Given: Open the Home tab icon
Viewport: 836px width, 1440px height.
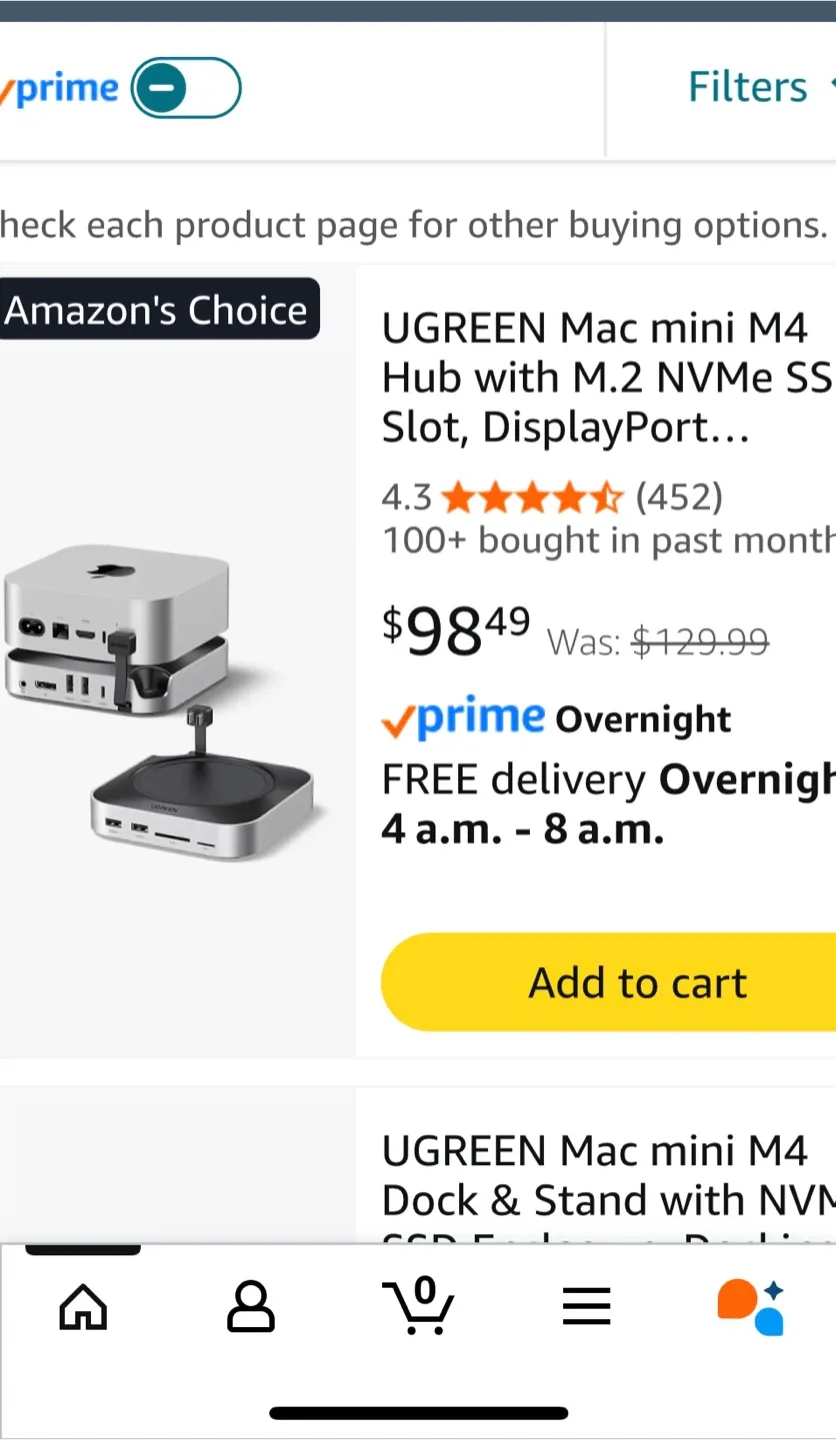Looking at the screenshot, I should pos(83,1306).
